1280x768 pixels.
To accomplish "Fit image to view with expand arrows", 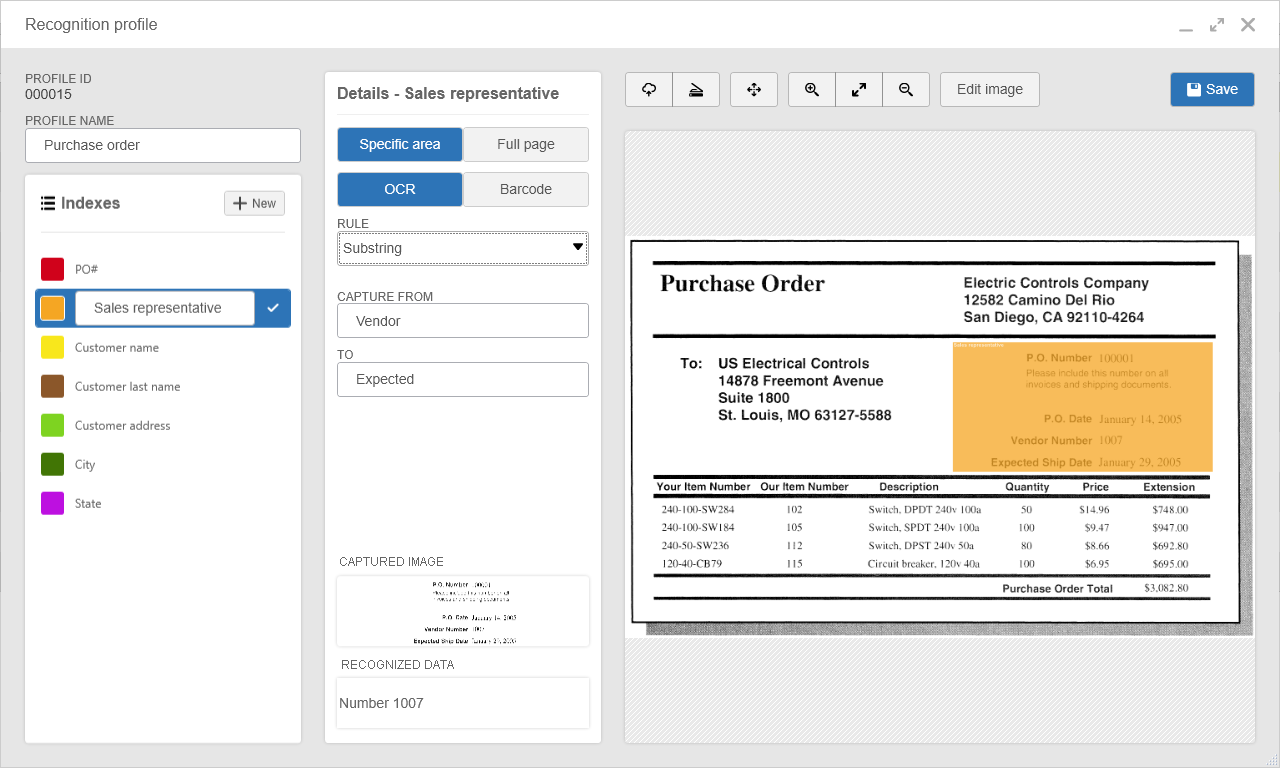I will tap(859, 89).
